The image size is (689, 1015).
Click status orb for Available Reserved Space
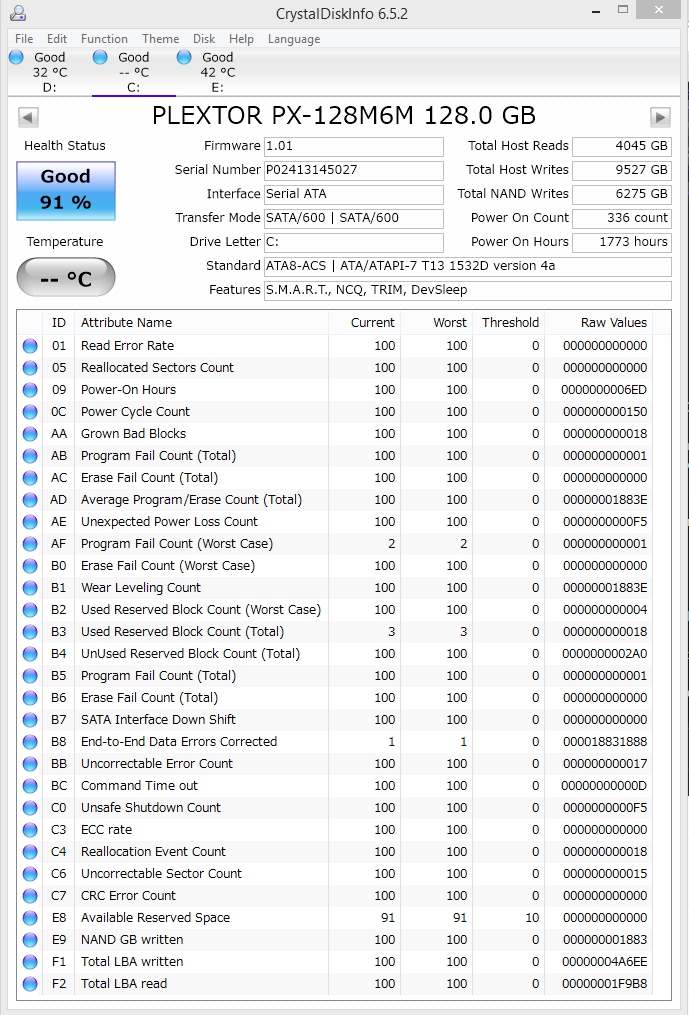30,918
